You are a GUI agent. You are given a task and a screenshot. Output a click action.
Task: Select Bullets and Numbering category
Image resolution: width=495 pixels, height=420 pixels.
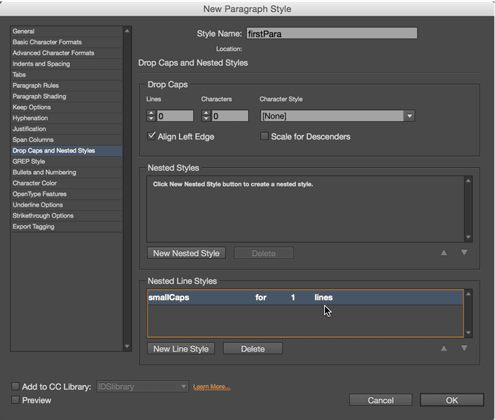point(67,172)
